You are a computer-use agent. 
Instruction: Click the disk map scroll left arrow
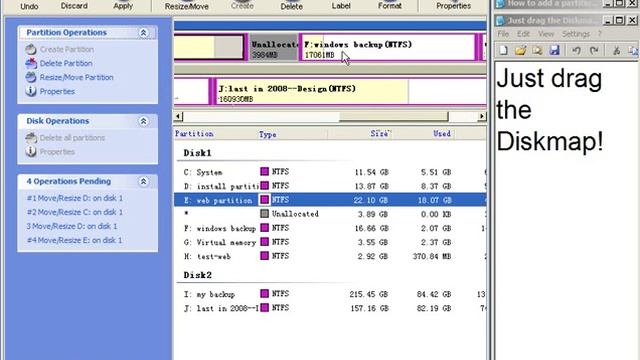point(178,116)
